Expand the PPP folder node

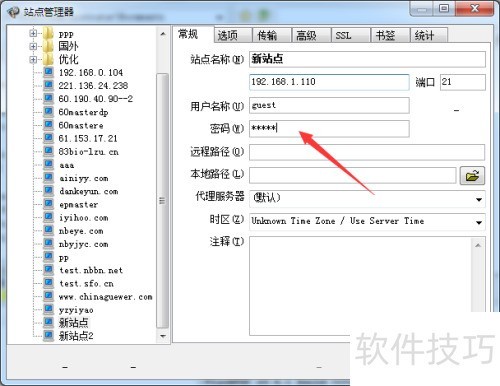(x=33, y=33)
